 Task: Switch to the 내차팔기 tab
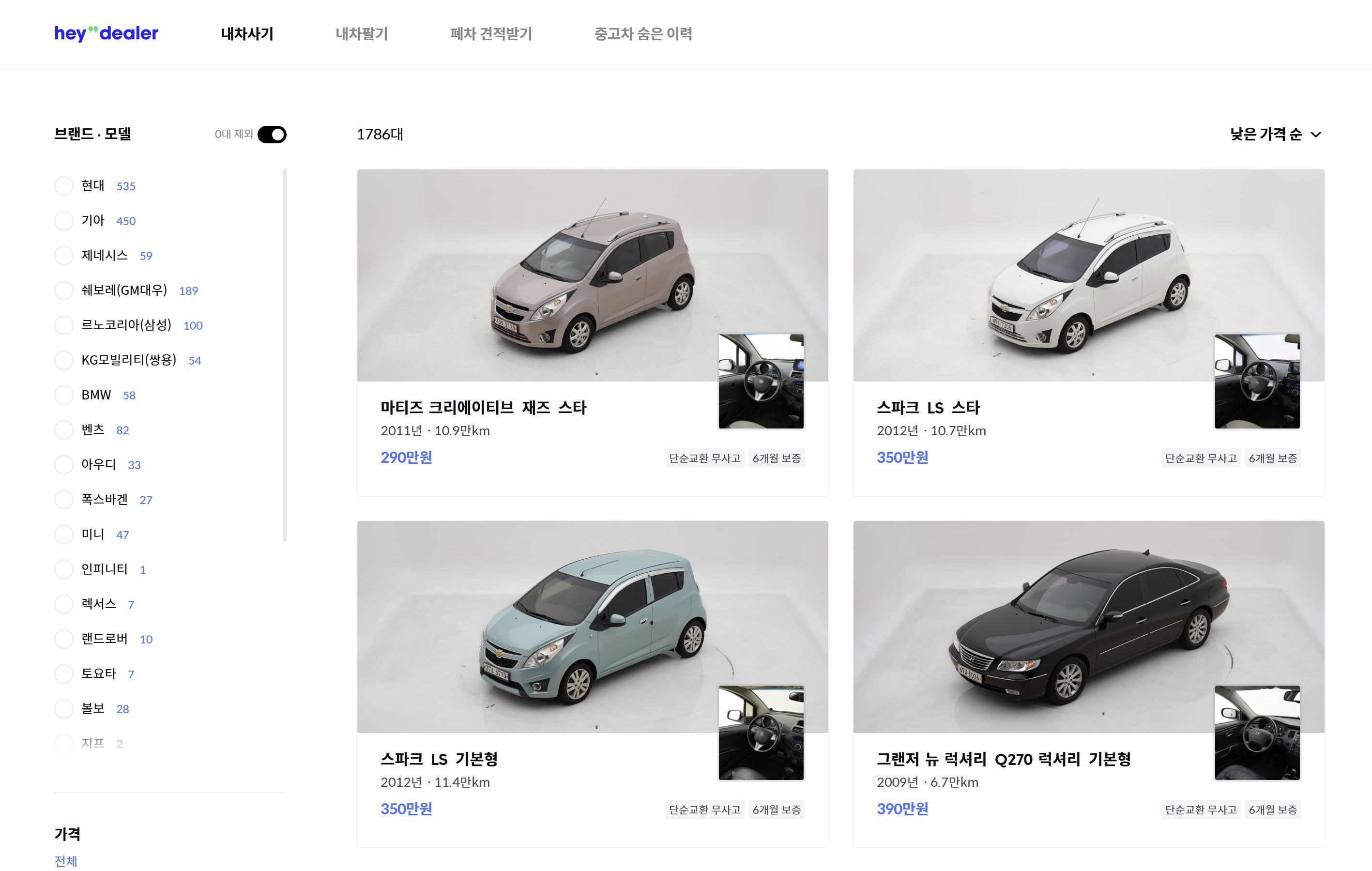pos(363,33)
